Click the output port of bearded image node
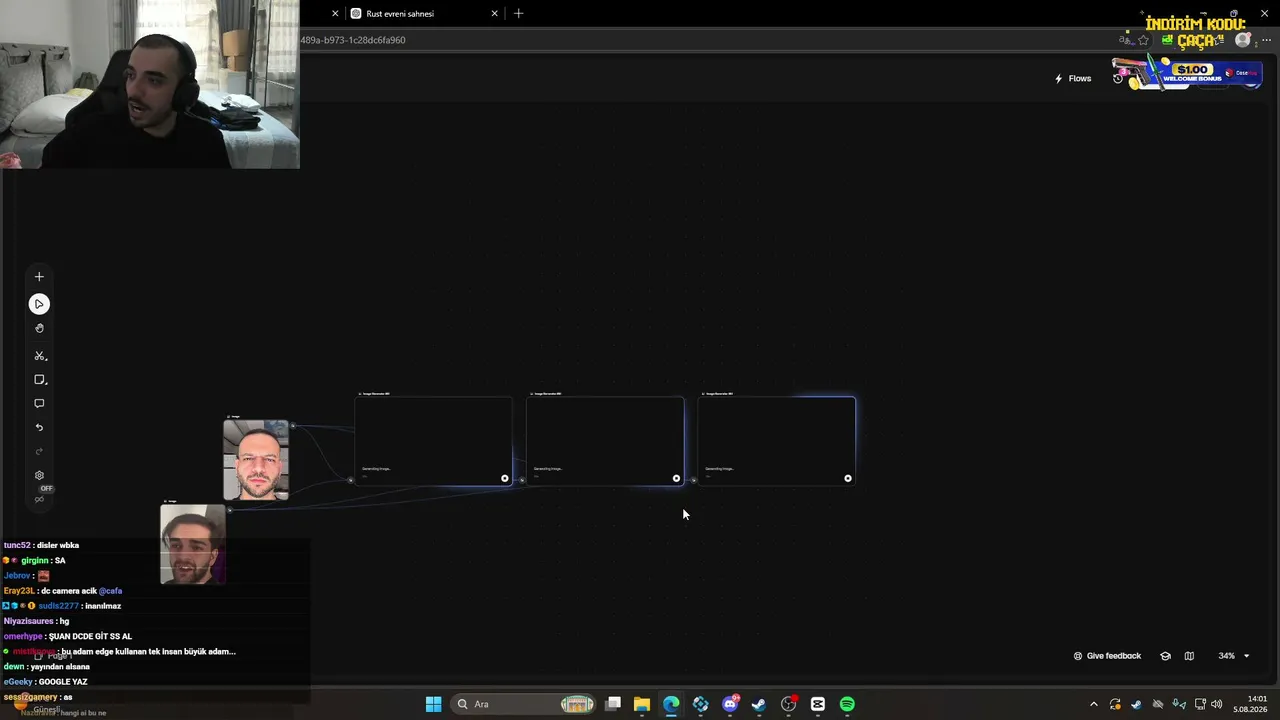The width and height of the screenshot is (1280, 720). tap(293, 426)
